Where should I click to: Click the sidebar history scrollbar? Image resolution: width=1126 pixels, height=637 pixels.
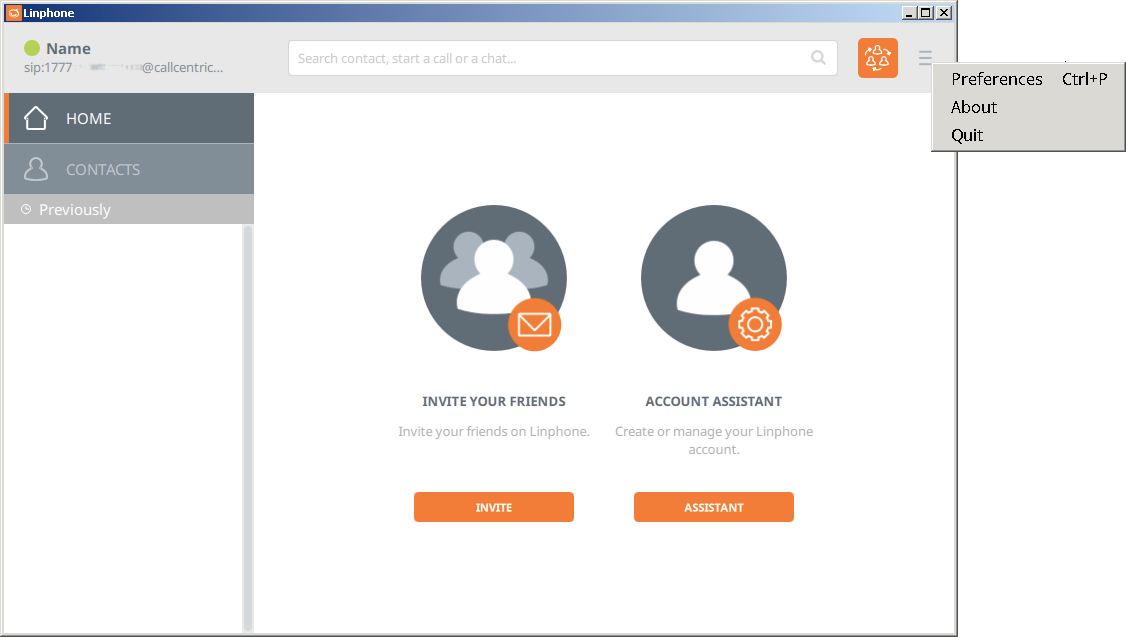[248, 428]
